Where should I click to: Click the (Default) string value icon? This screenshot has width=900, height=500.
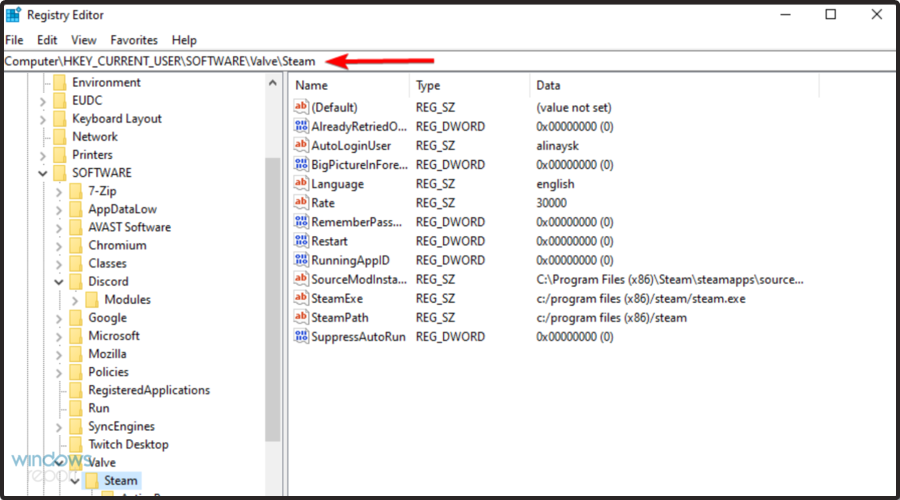pyautogui.click(x=301, y=107)
